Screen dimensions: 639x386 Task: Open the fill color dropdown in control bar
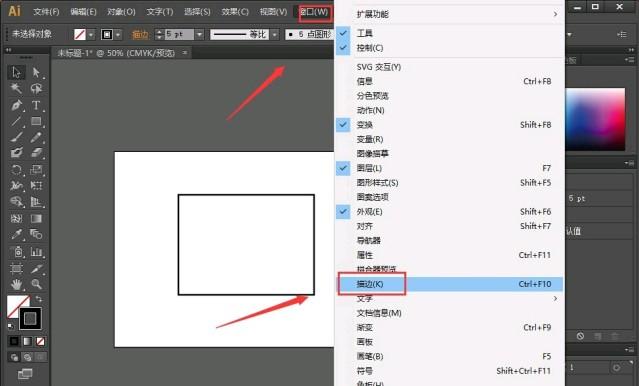point(91,35)
